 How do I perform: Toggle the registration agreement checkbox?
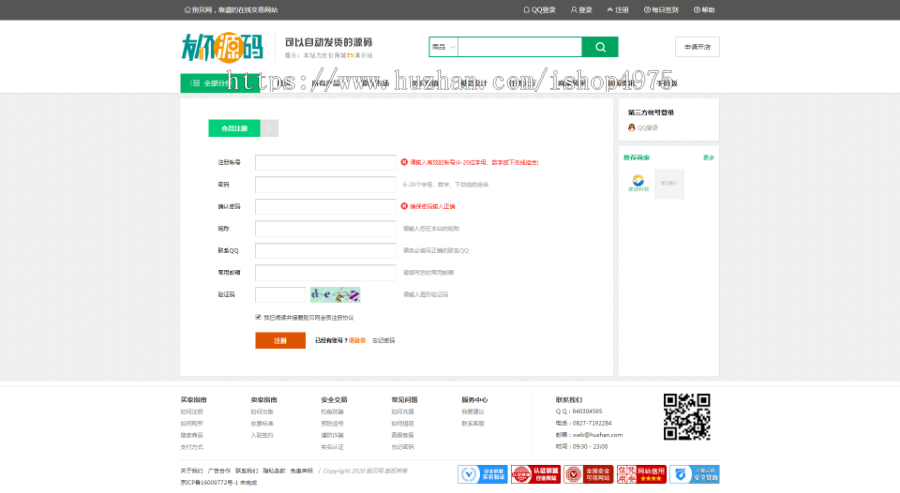(258, 317)
